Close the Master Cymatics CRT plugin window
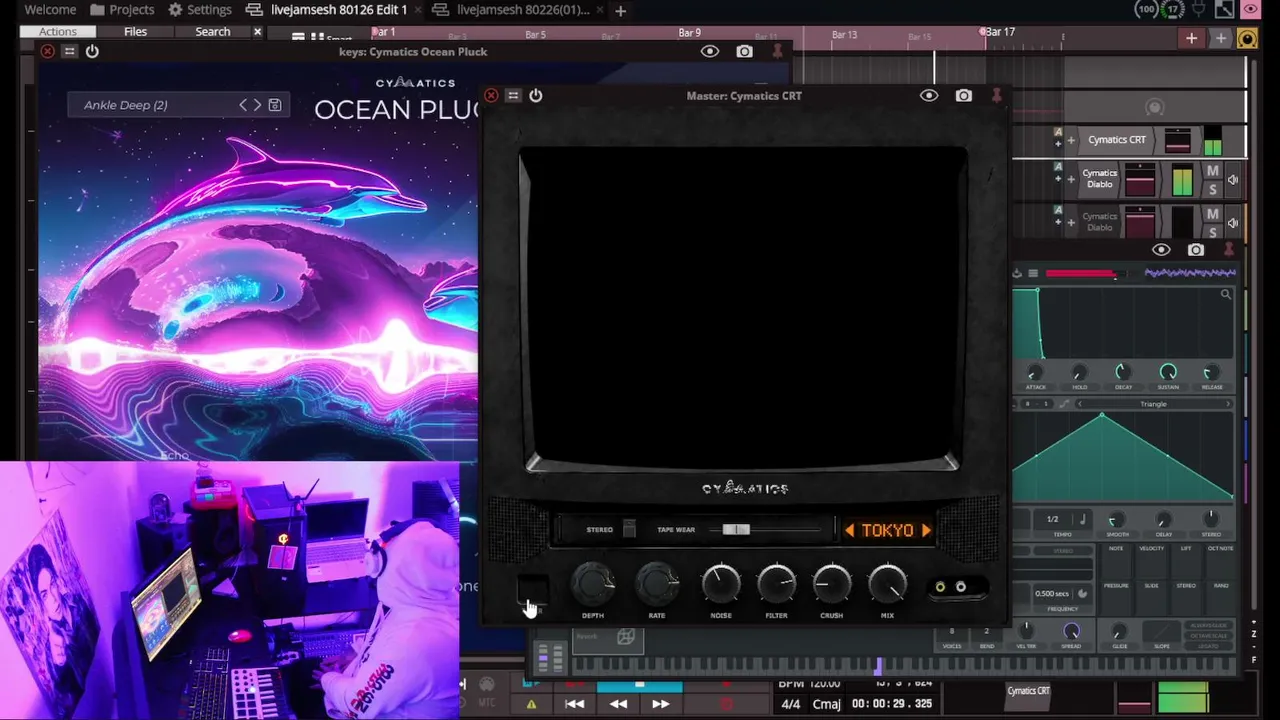 pos(491,96)
